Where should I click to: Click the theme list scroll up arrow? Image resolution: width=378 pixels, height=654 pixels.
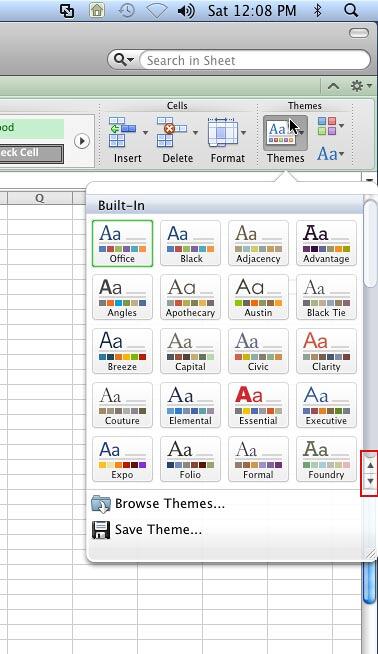[370, 465]
